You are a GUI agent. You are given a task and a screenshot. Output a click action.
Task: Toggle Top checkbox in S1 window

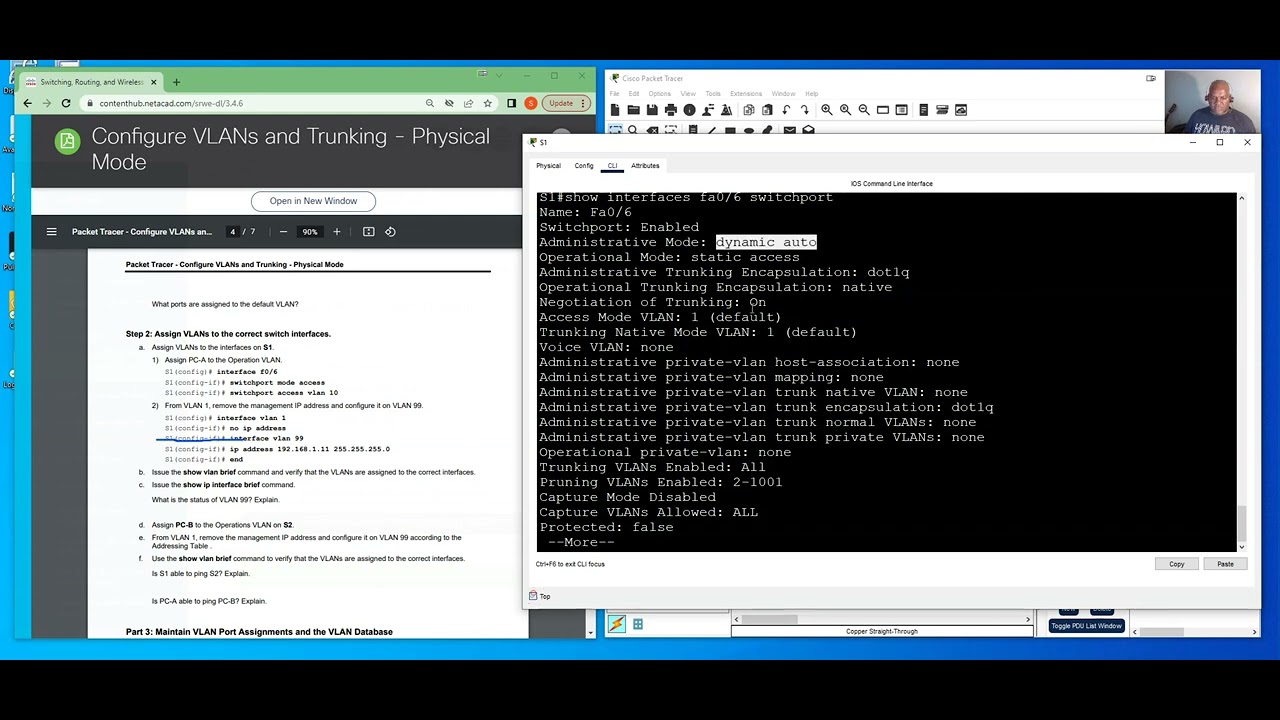tap(534, 596)
